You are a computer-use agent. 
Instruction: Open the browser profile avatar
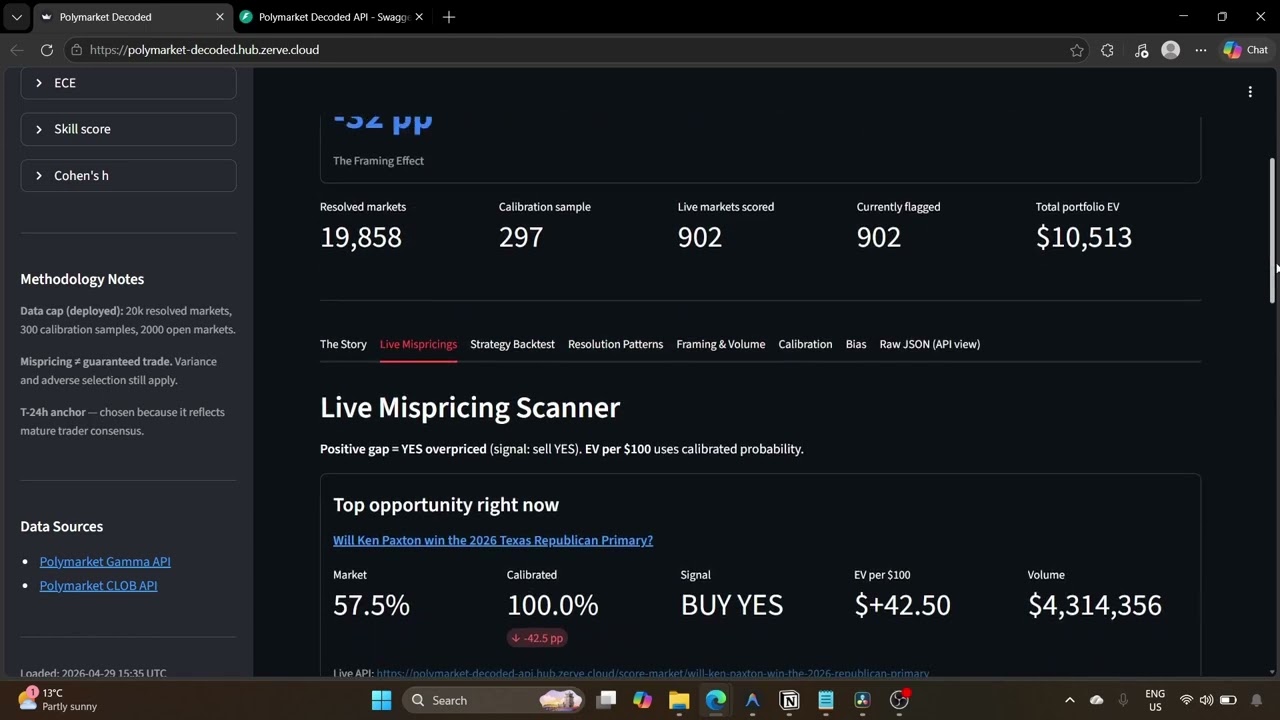click(1170, 50)
